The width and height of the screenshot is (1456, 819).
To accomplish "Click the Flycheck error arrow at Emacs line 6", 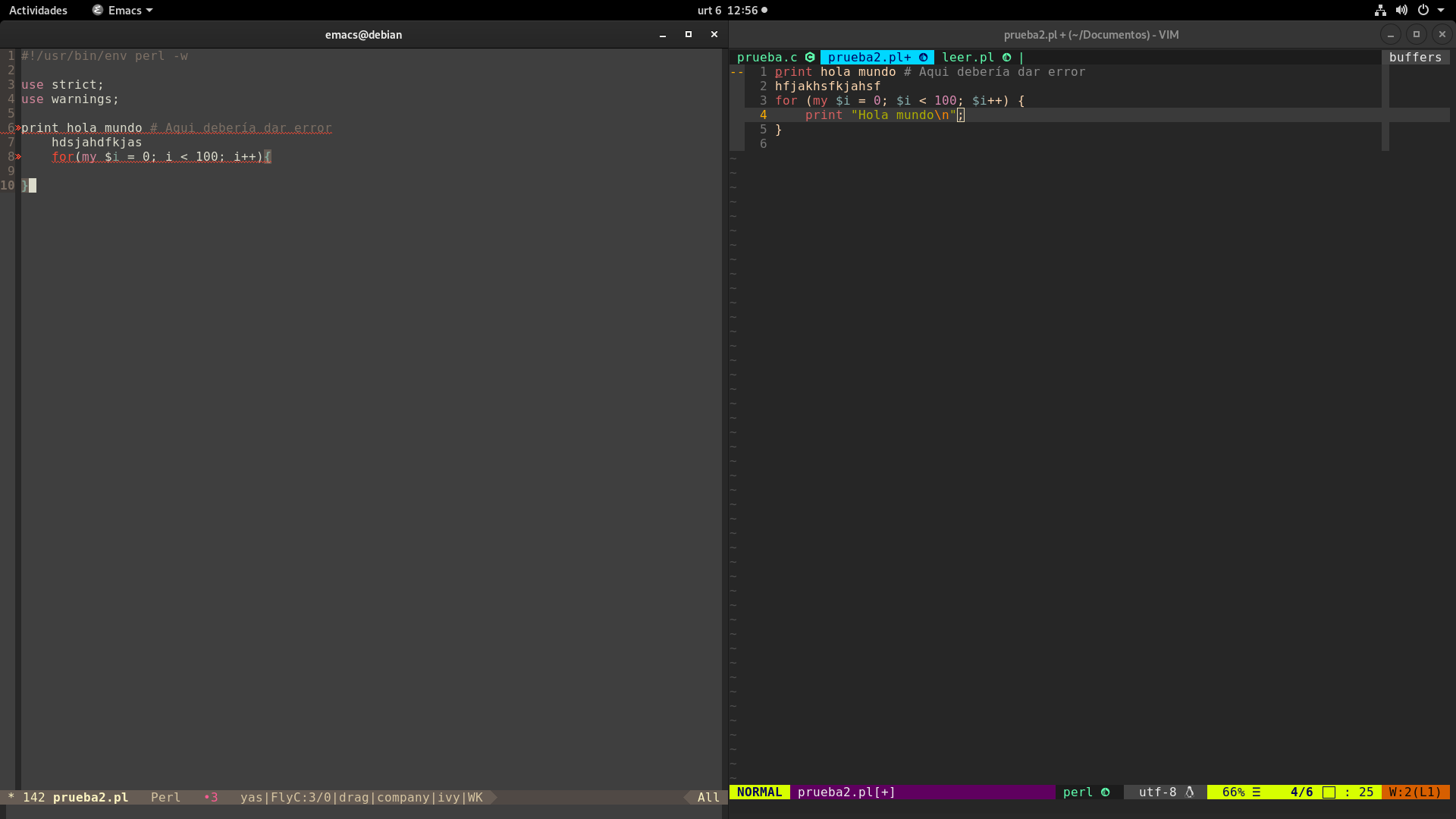I will tap(18, 127).
